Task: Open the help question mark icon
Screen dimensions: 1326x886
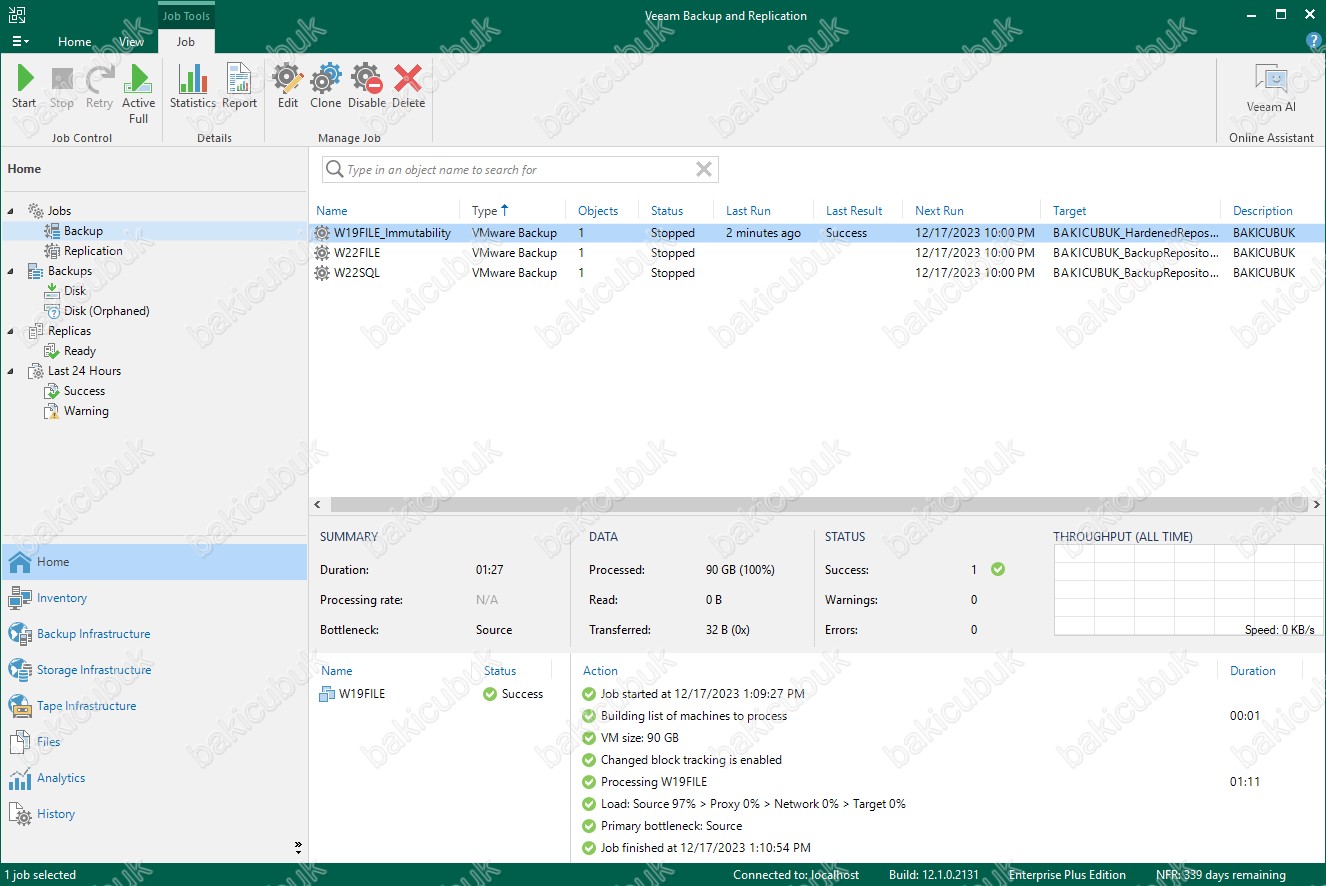Action: (1314, 41)
